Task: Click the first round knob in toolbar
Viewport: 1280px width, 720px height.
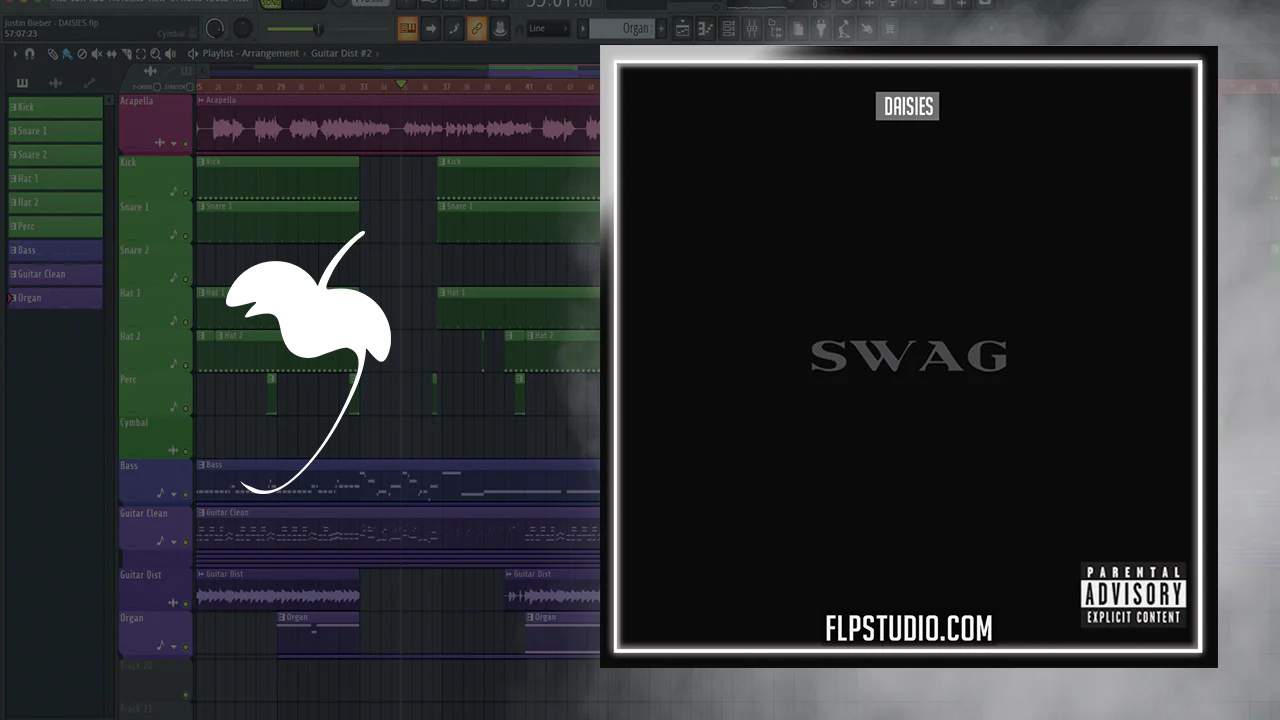Action: tap(215, 29)
